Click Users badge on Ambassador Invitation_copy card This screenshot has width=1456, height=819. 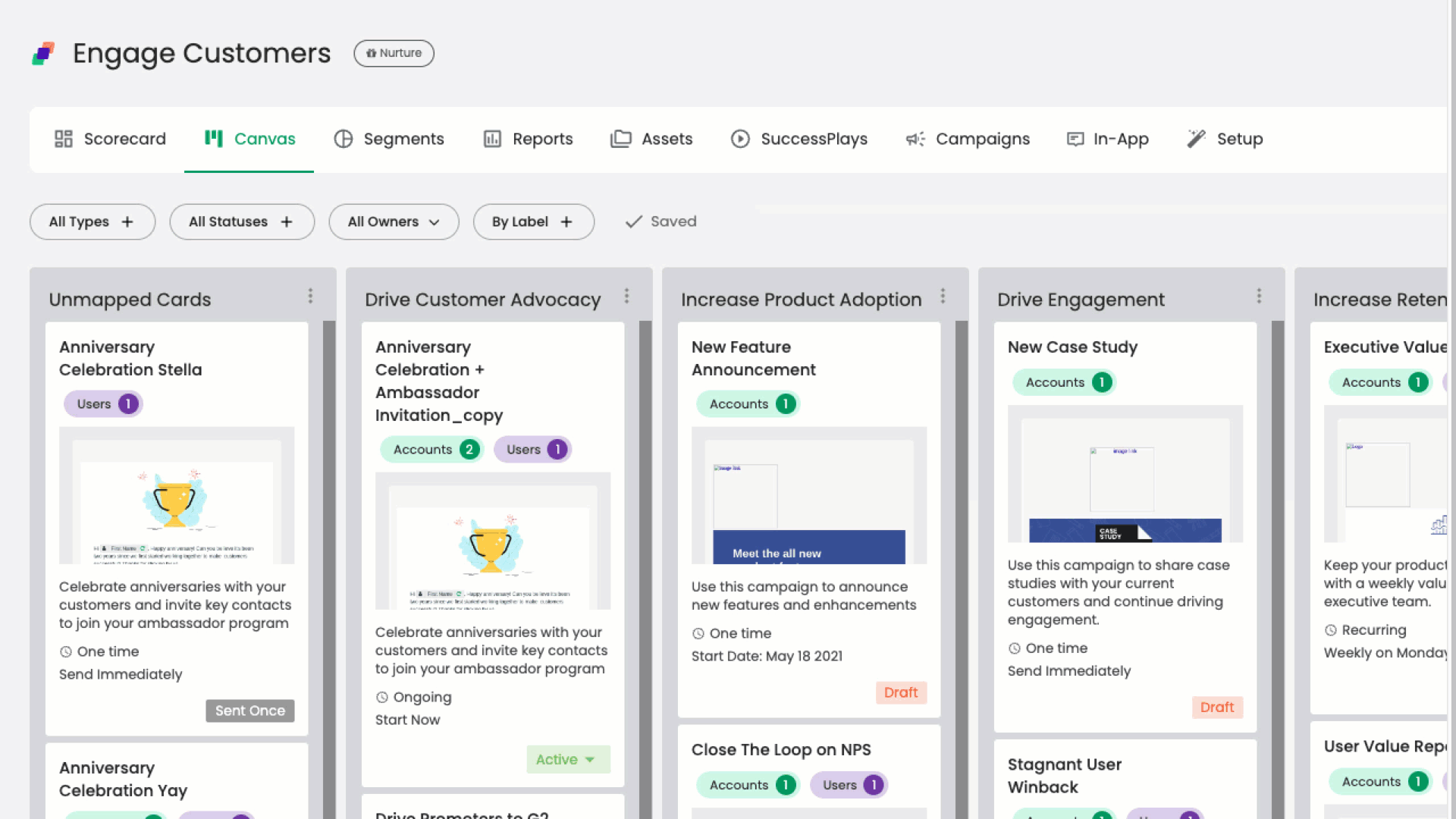coord(533,450)
